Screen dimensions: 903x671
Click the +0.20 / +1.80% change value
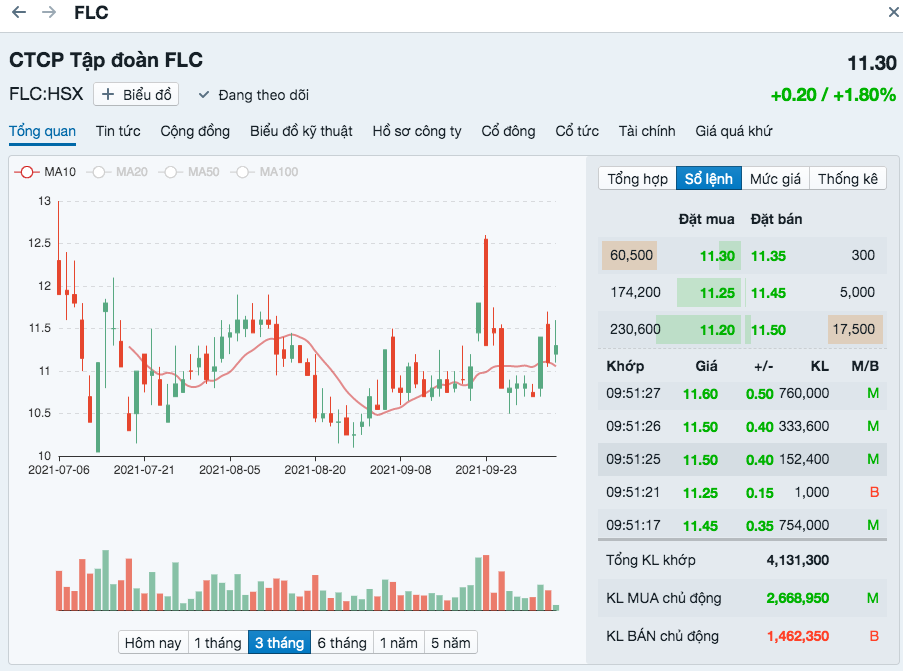(833, 94)
